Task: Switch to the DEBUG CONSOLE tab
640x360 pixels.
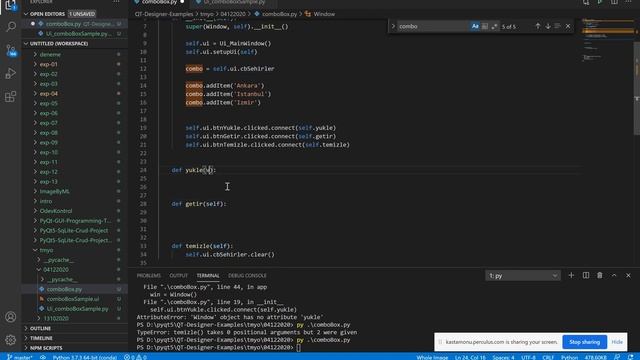Action: click(x=247, y=276)
